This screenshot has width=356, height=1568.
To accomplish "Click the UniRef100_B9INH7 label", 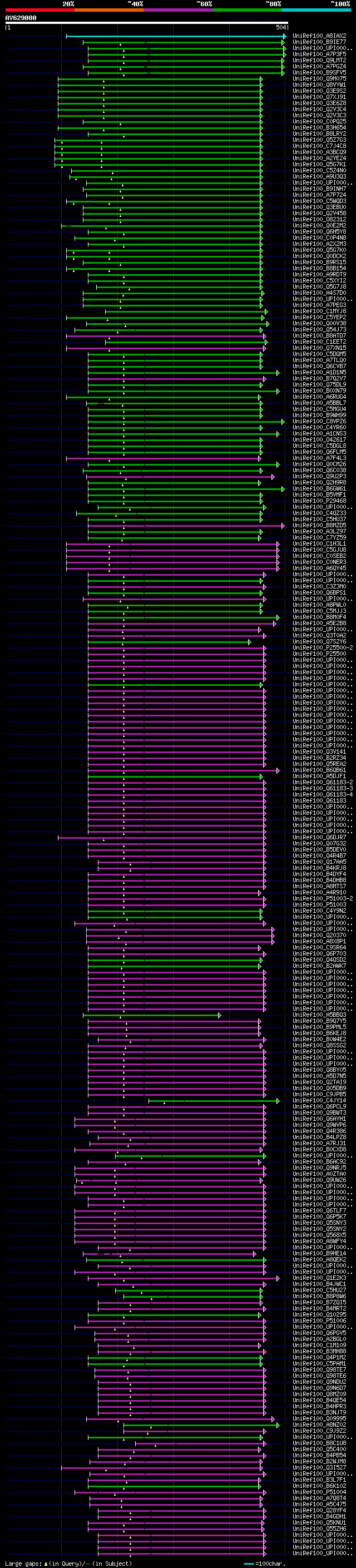I will tap(319, 189).
